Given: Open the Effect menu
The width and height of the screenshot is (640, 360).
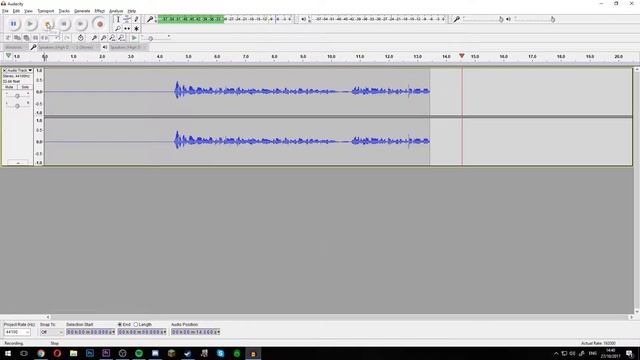Looking at the screenshot, I should [100, 11].
